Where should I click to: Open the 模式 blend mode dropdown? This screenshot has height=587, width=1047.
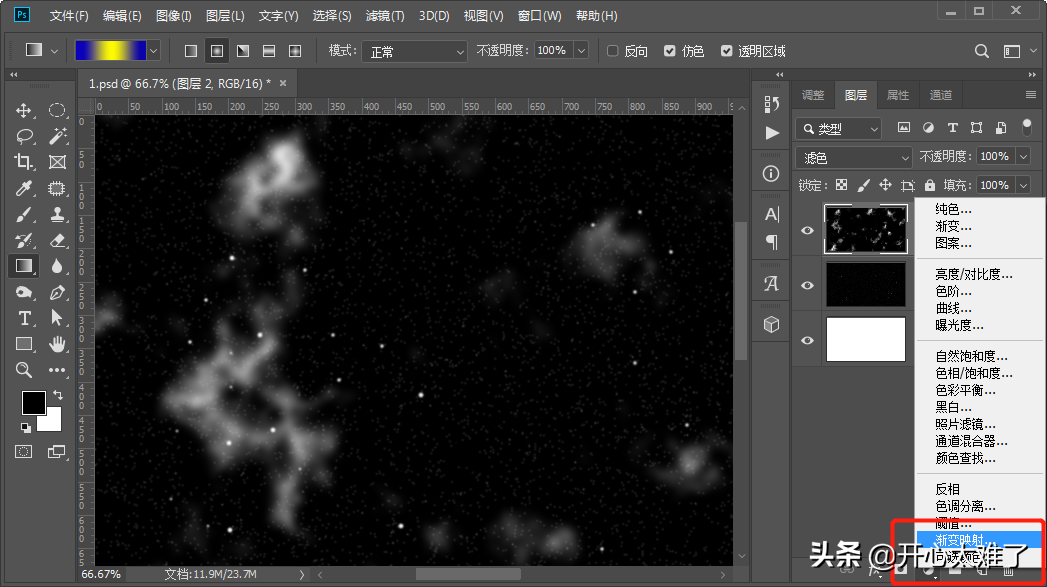(414, 51)
